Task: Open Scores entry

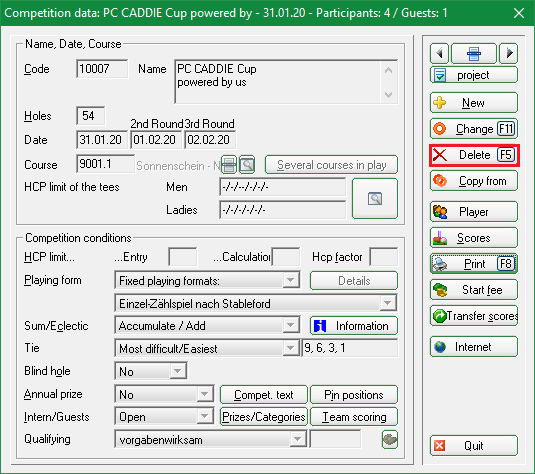Action: coord(474,238)
